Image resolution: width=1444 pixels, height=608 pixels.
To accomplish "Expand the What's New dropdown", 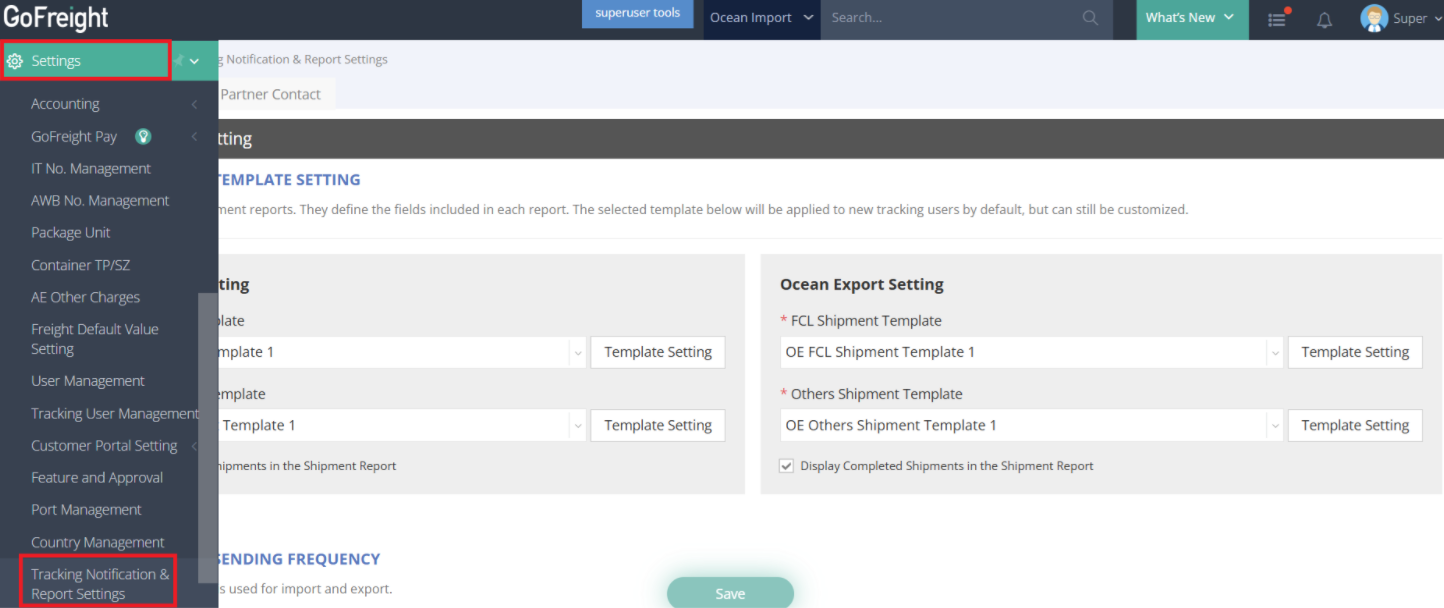I will (x=1190, y=18).
